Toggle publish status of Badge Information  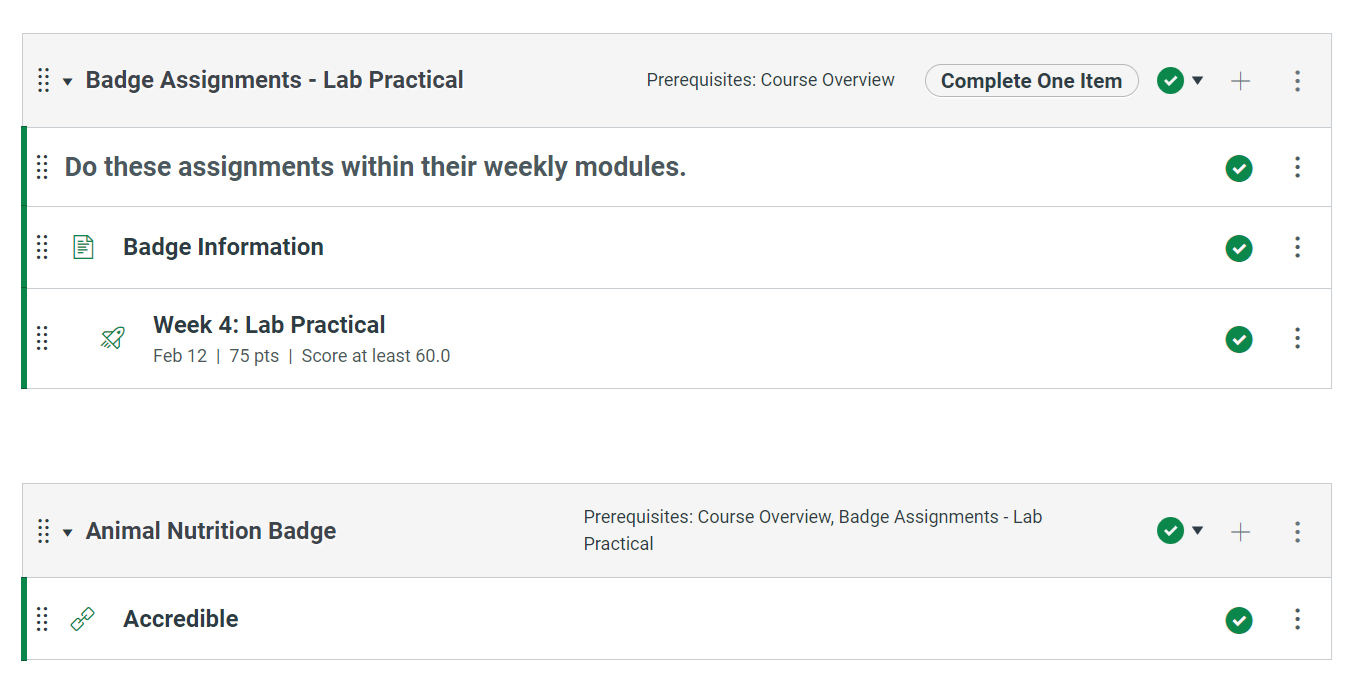[x=1239, y=247]
